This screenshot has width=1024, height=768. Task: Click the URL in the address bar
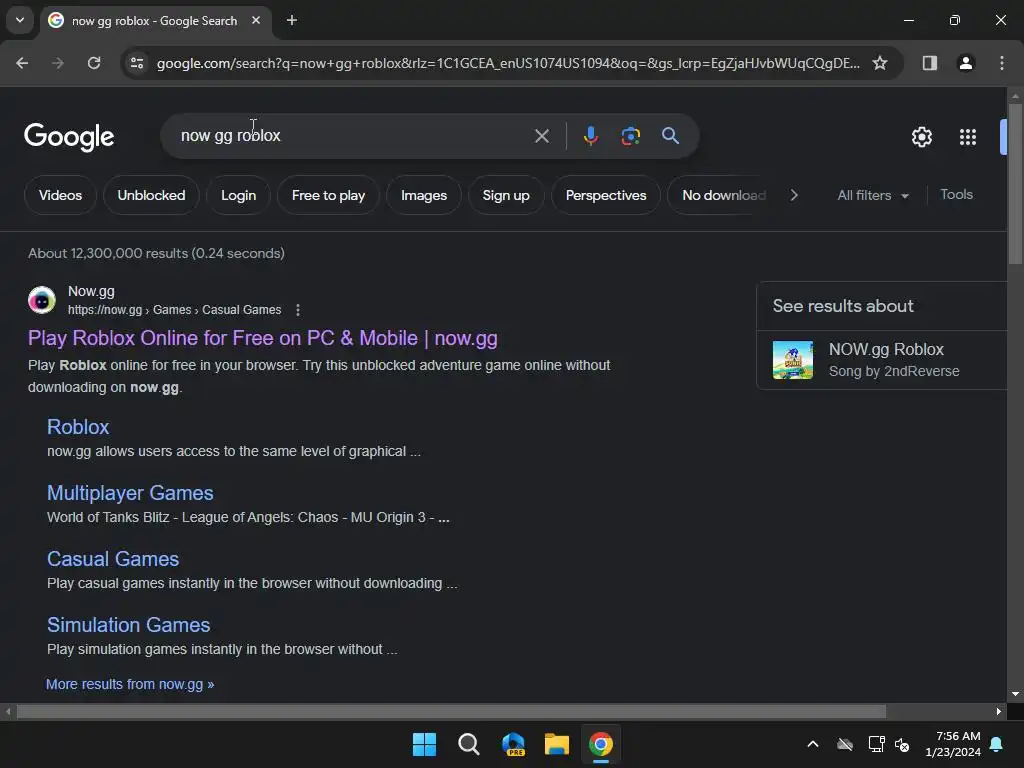click(507, 63)
